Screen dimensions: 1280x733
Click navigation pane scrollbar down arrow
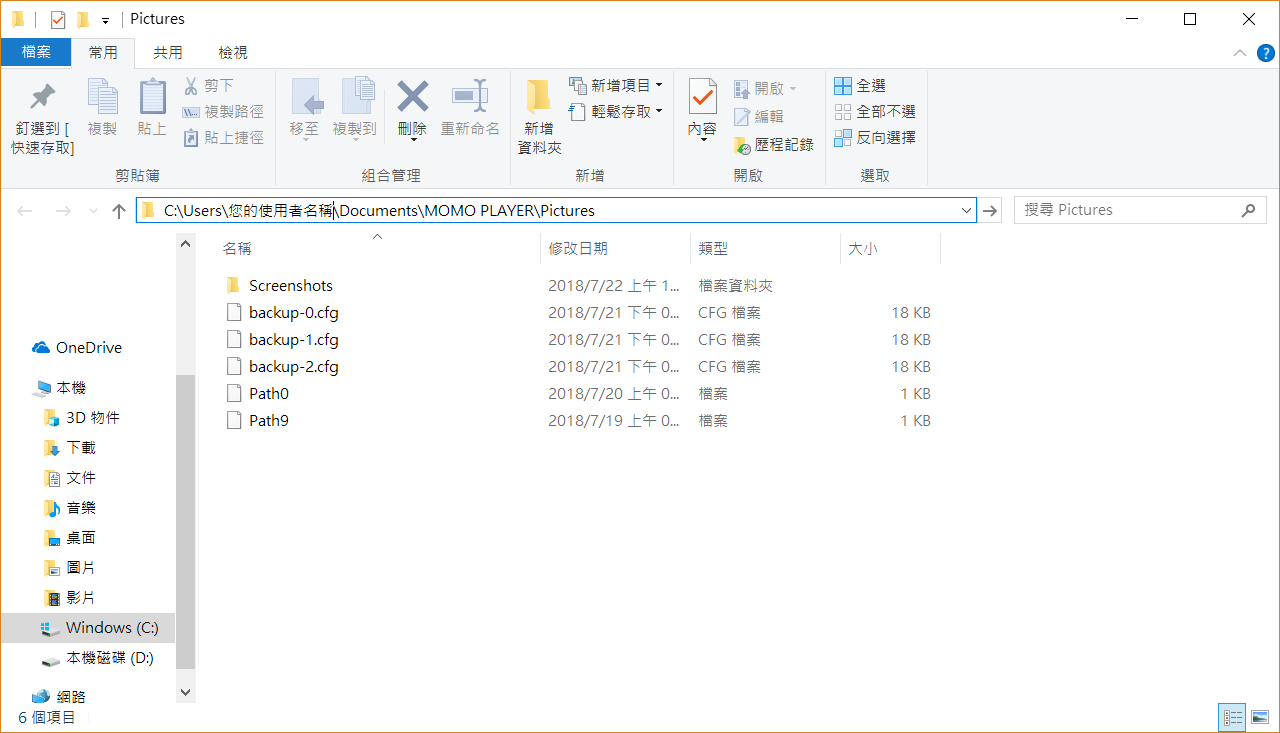point(185,691)
